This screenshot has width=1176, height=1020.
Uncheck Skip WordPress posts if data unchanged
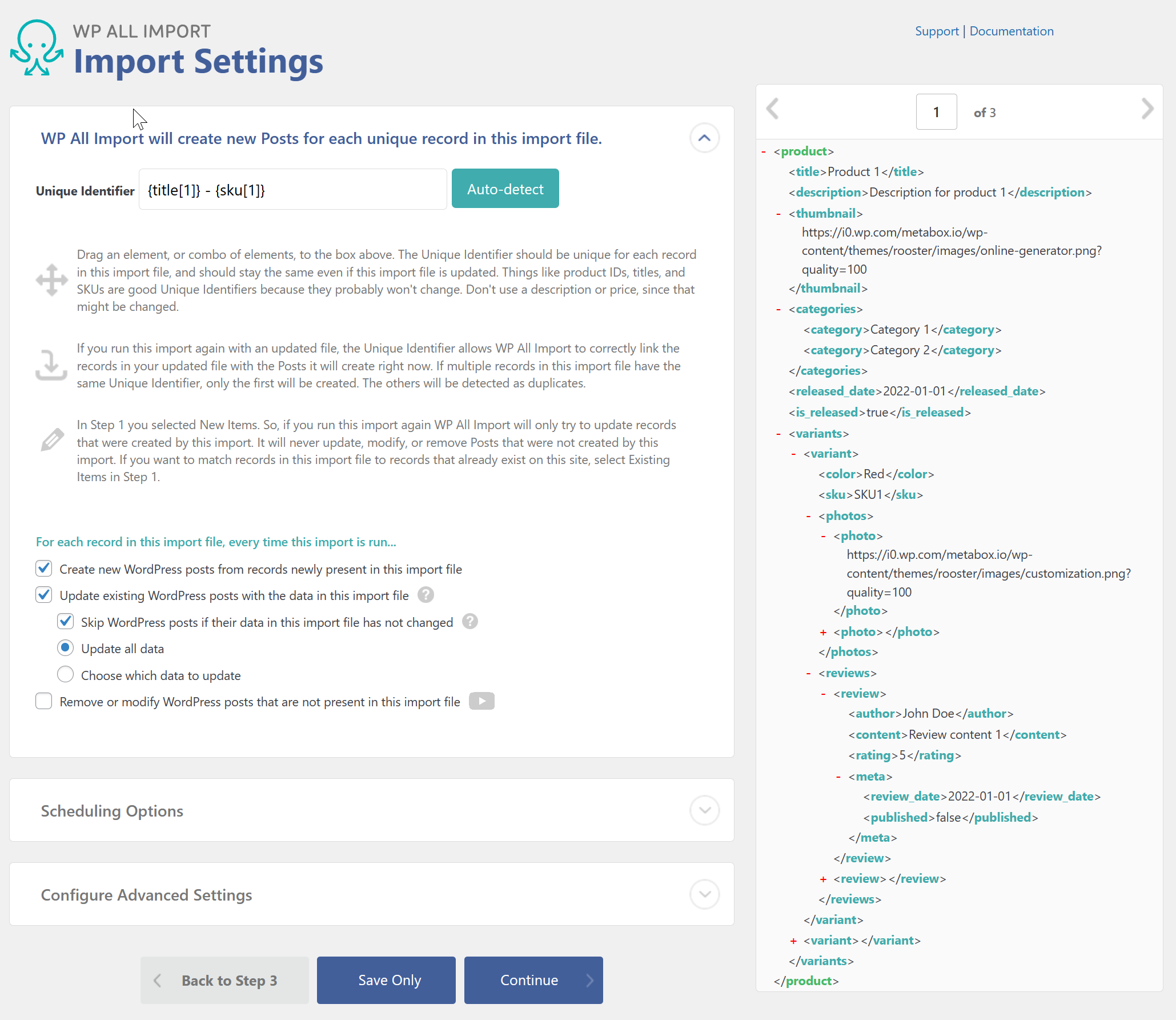[x=66, y=621]
